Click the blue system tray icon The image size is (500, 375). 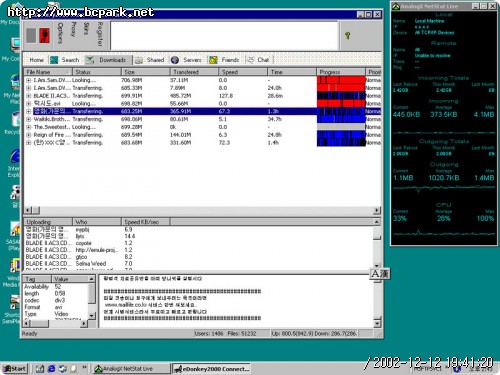[x=457, y=369]
